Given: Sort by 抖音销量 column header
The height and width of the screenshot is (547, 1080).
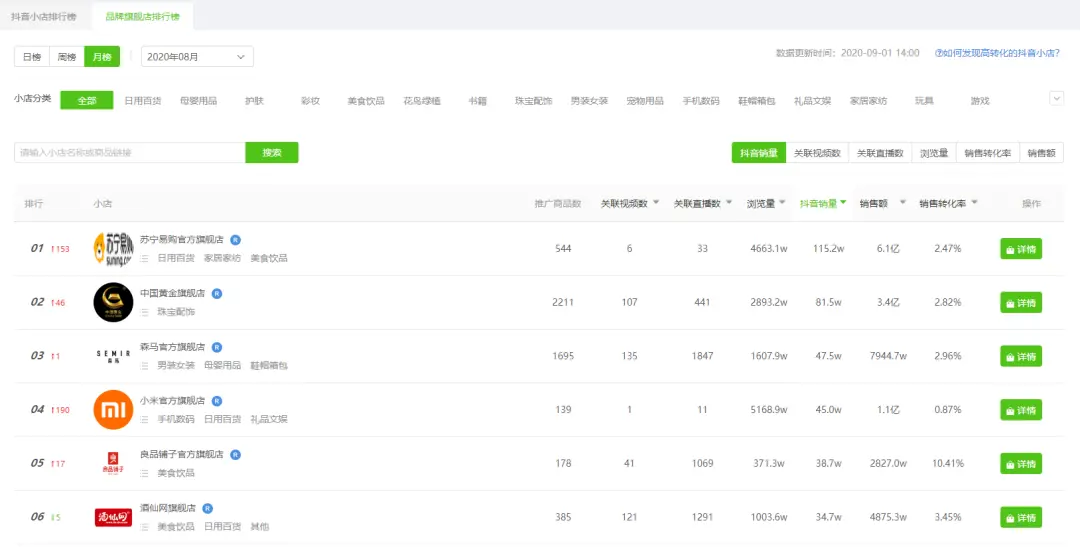Looking at the screenshot, I should click(822, 204).
